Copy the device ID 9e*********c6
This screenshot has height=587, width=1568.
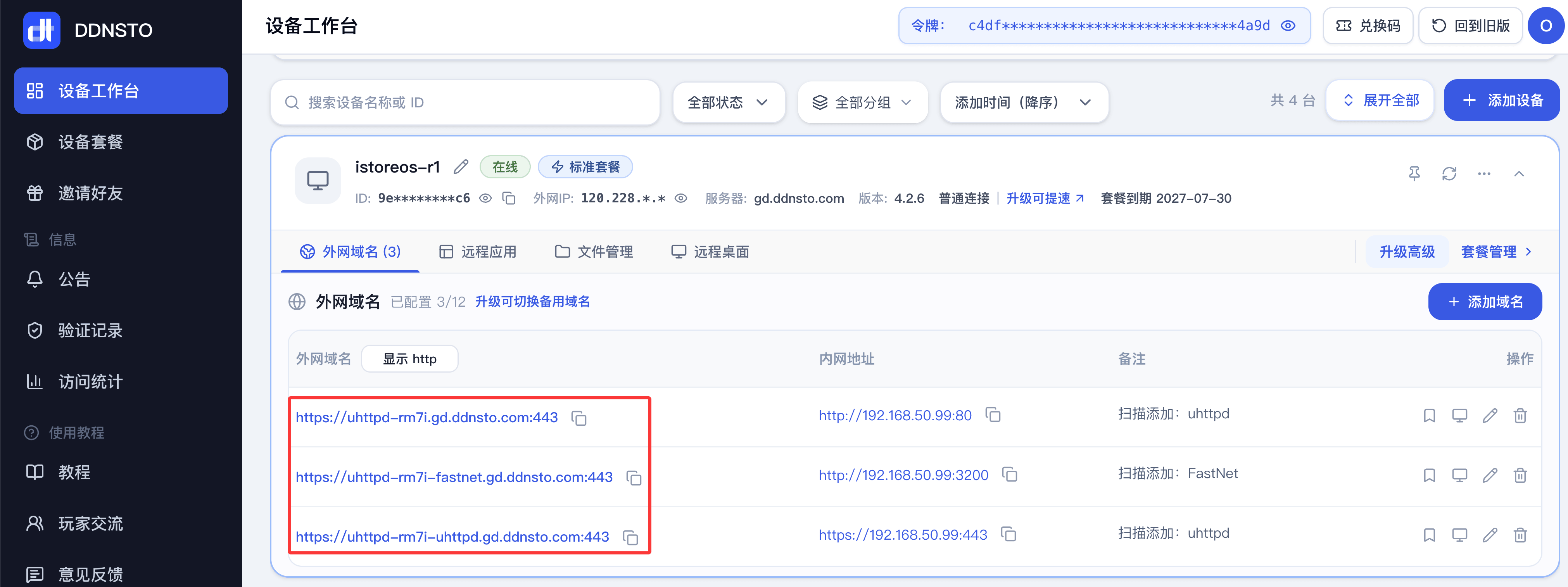(509, 199)
